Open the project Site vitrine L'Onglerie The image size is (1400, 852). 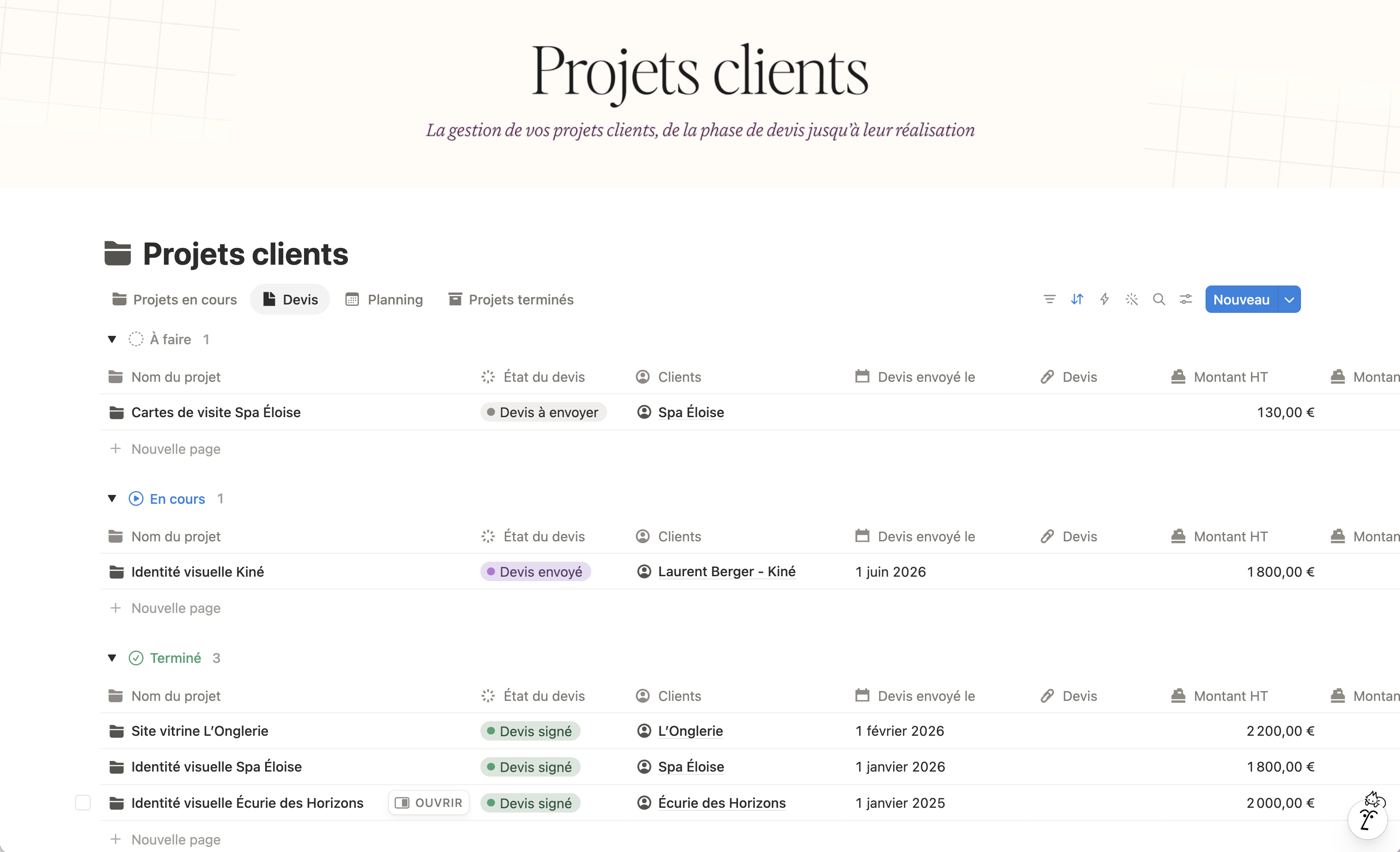coord(199,731)
